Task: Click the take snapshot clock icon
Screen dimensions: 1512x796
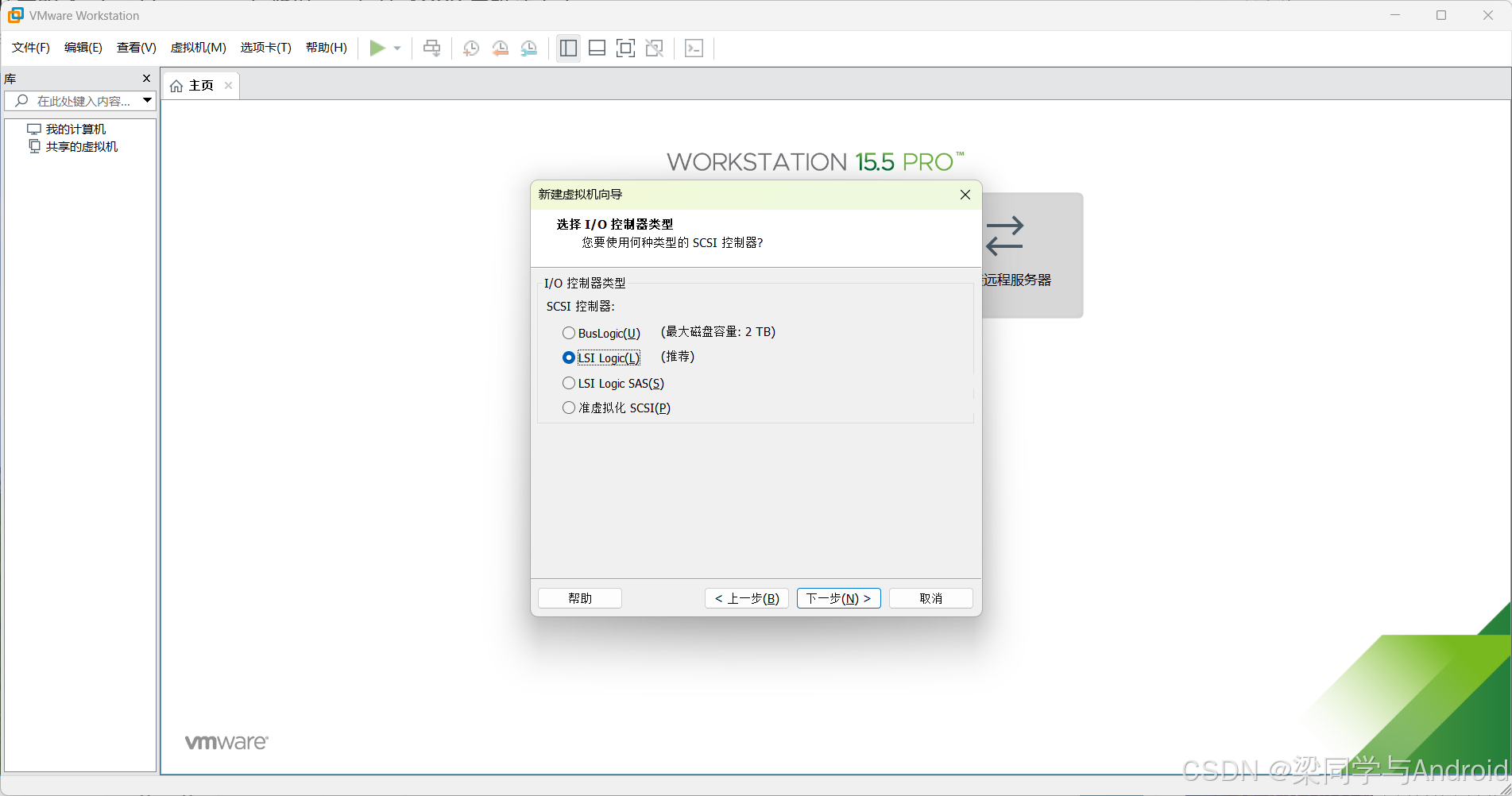Action: 471,48
